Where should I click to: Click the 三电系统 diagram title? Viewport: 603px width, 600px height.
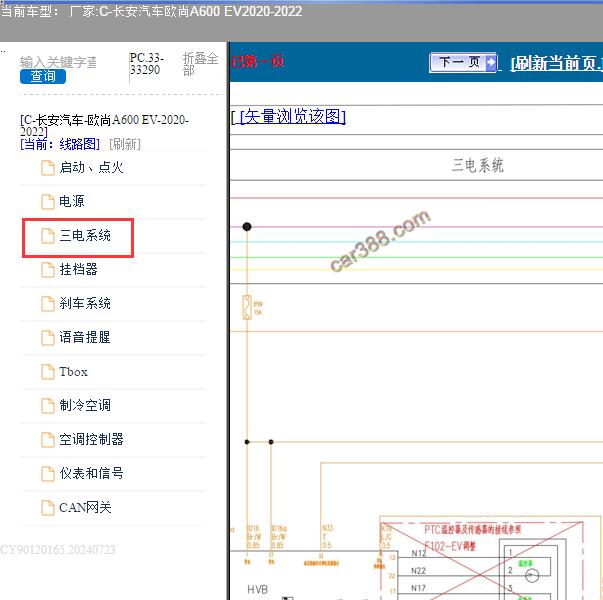[477, 165]
